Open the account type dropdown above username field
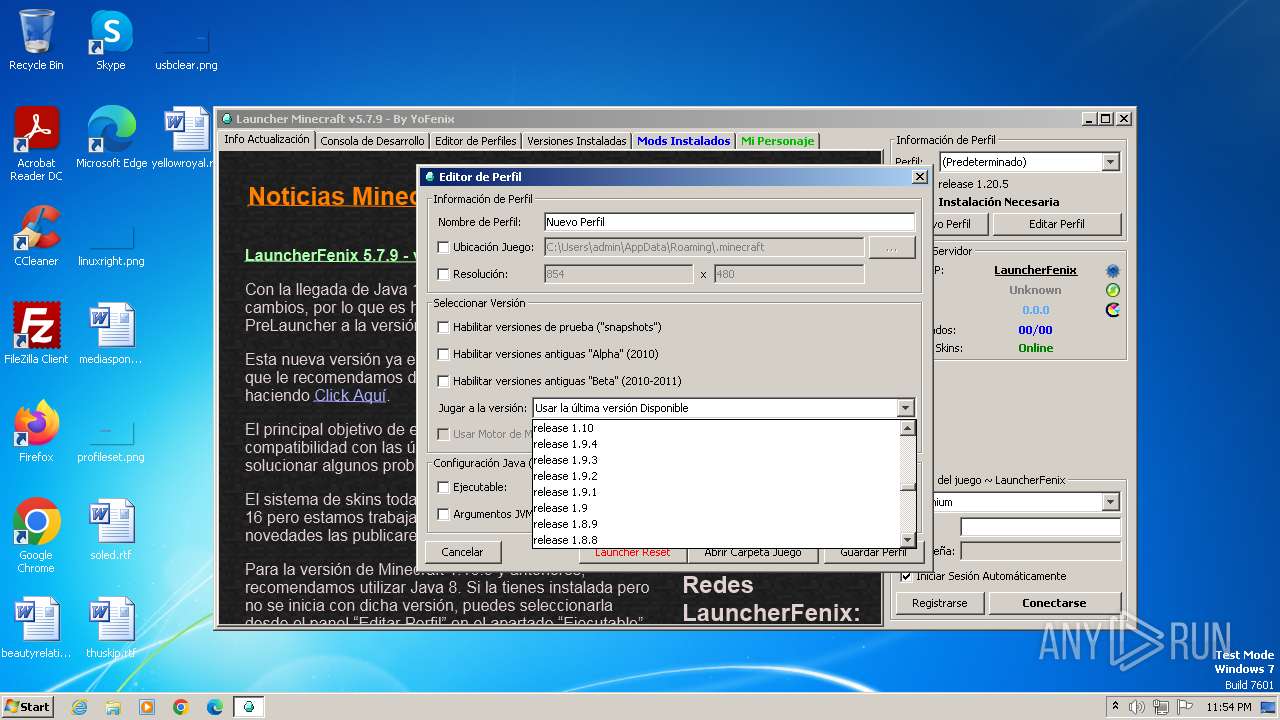This screenshot has height=720, width=1280. click(x=1110, y=502)
